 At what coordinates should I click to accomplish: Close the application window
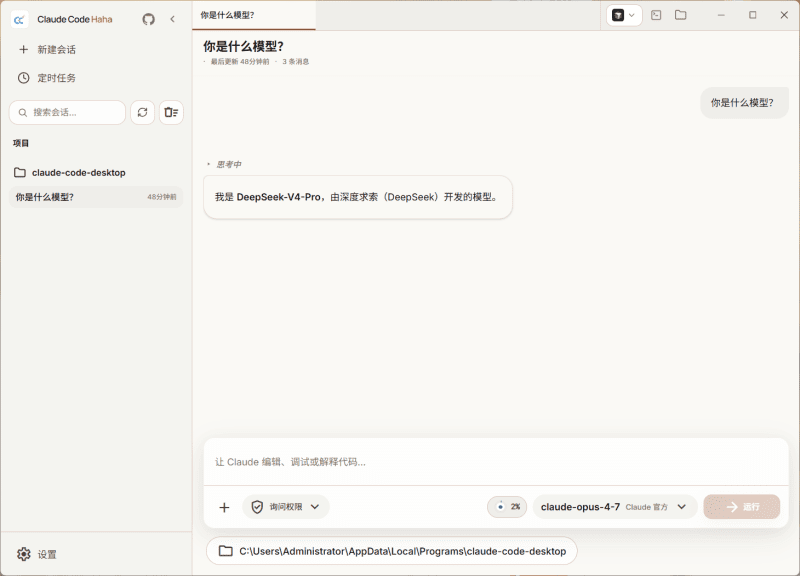pos(784,15)
